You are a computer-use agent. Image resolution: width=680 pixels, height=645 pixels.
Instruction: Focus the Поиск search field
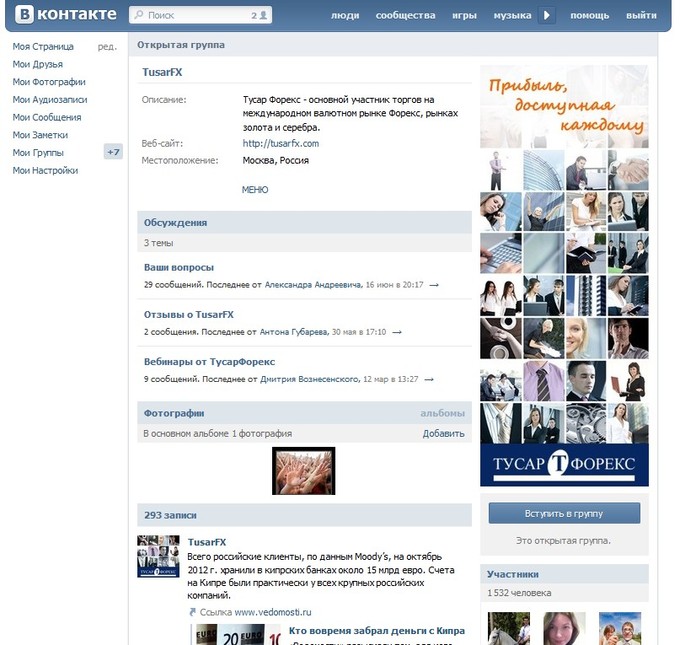(x=200, y=15)
